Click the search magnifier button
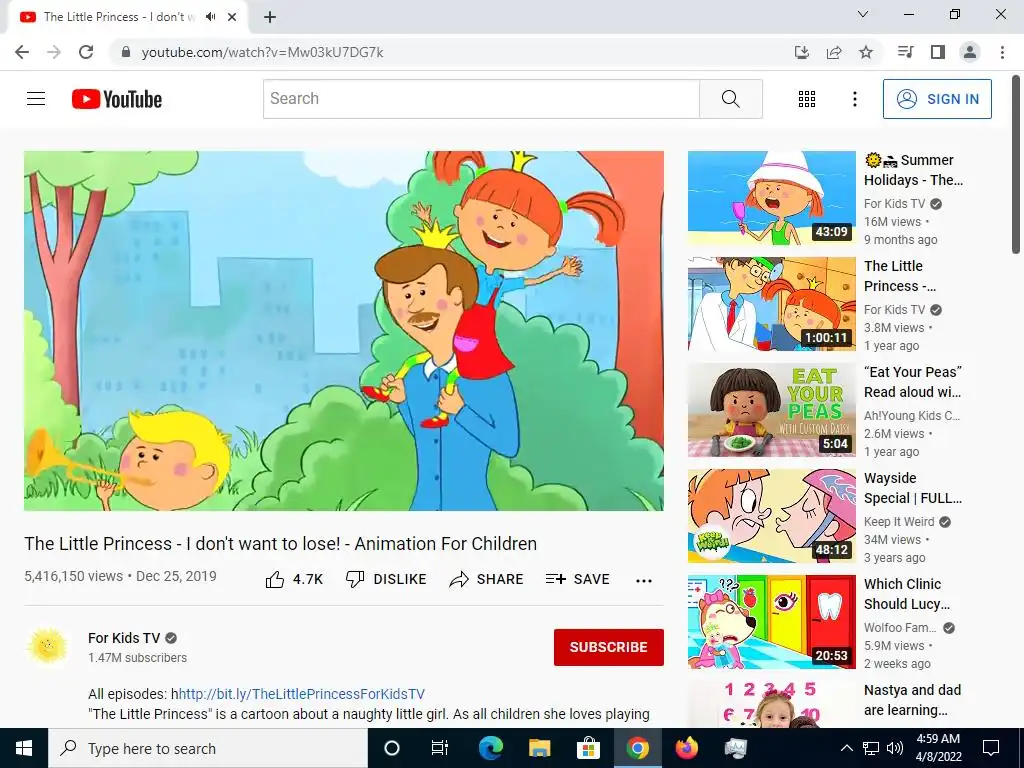Screen dimensions: 1024x768 731,99
